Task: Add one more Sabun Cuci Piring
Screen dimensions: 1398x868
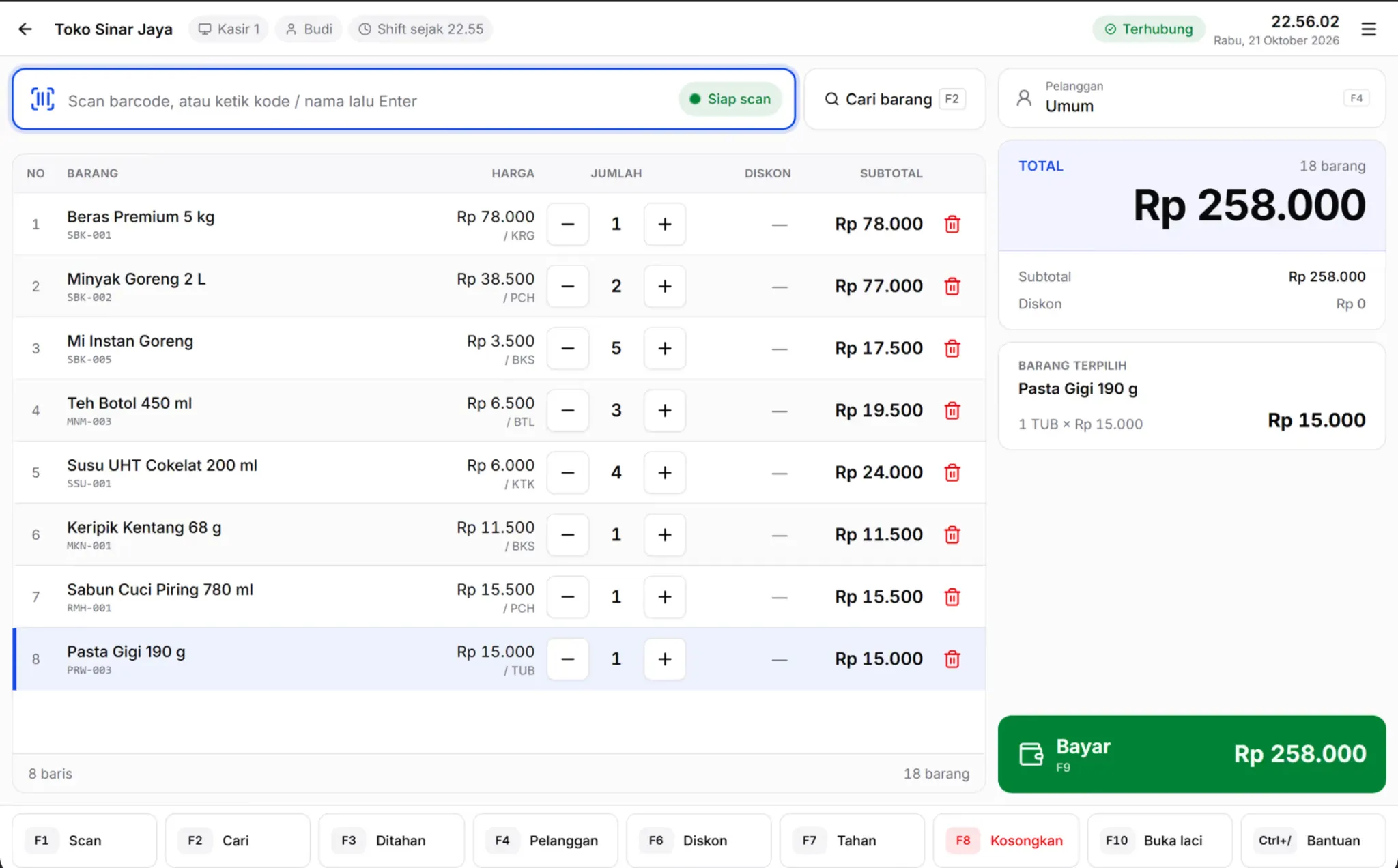Action: coord(664,596)
